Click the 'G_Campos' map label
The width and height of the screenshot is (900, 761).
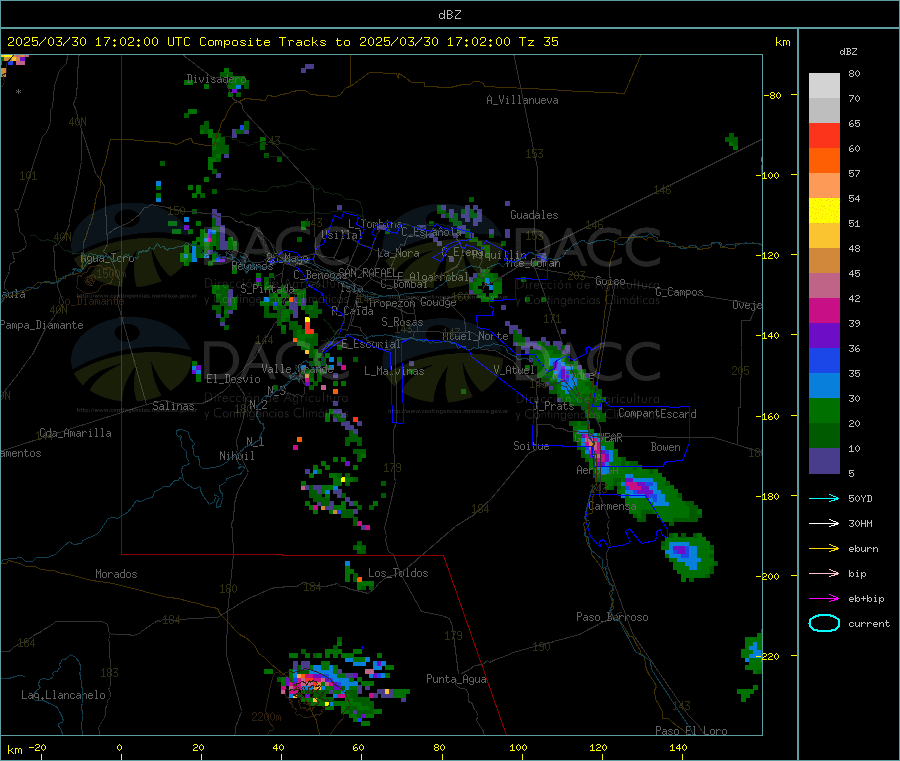(680, 292)
